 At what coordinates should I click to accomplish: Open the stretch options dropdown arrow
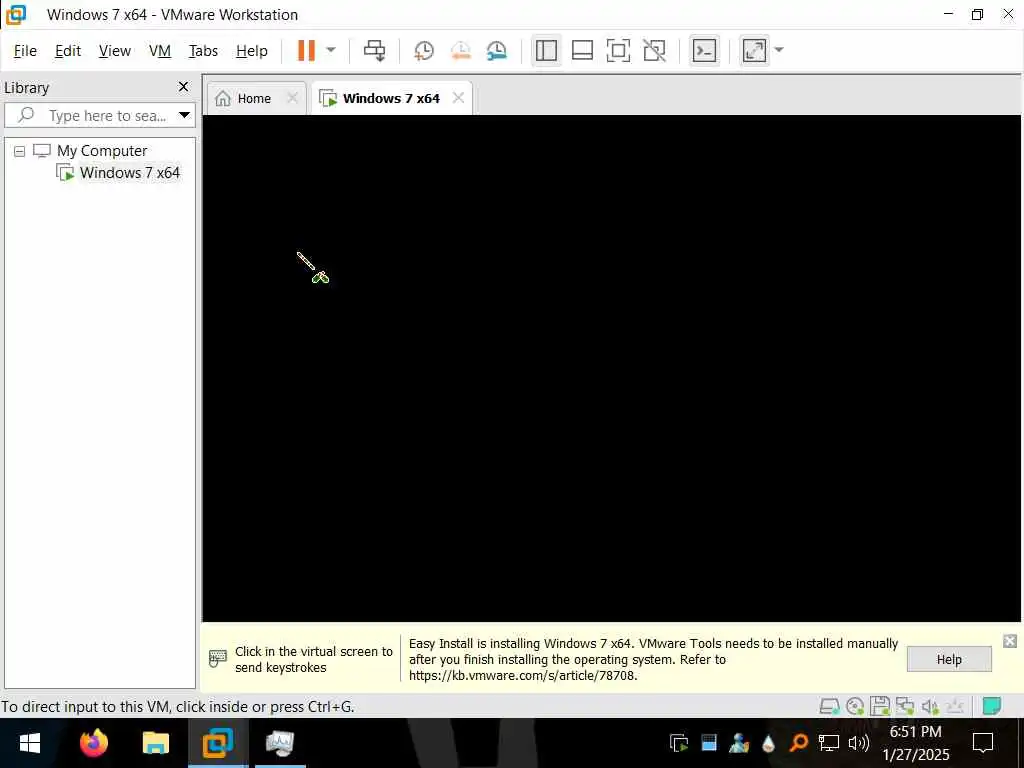[x=778, y=50]
